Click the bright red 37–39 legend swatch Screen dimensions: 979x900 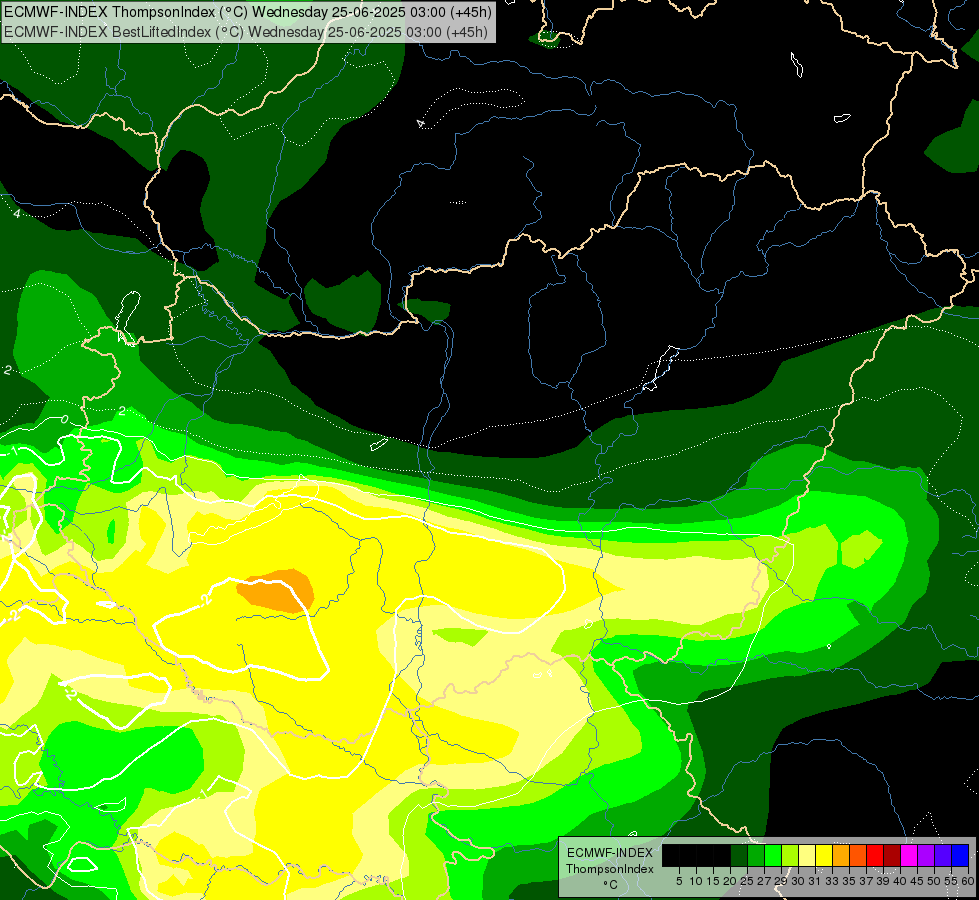coord(875,855)
